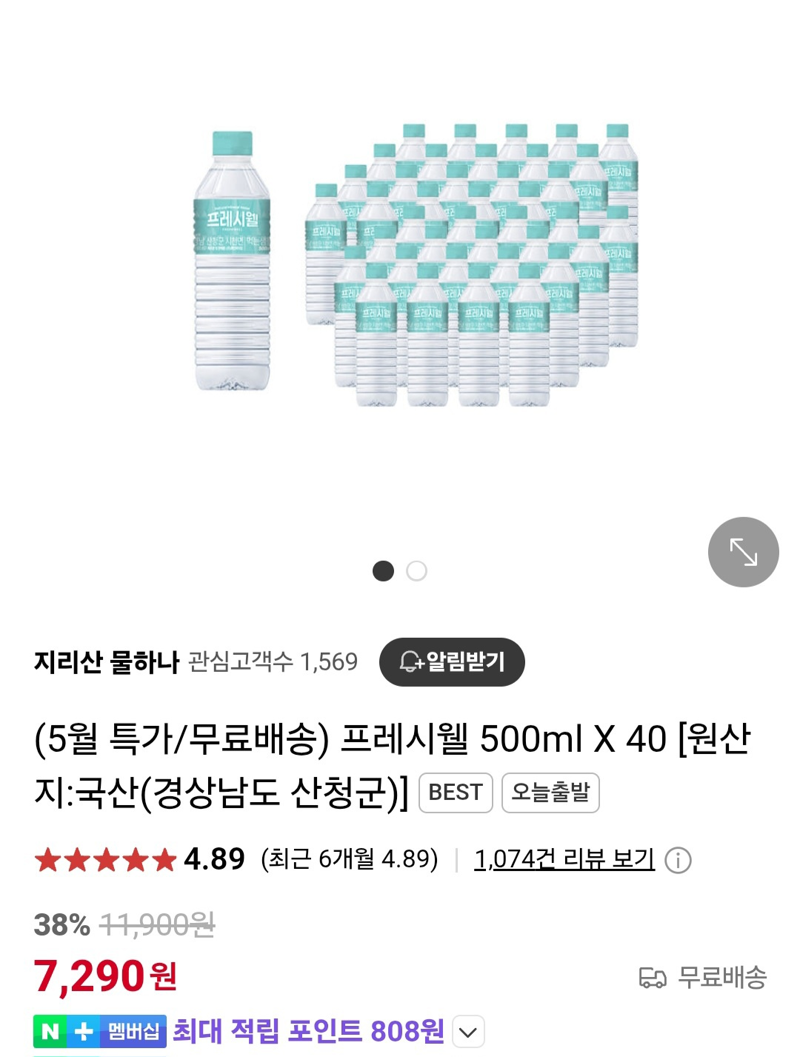Click the bell icon in 알림받기
Screen dimensions: 800x1057
410,661
